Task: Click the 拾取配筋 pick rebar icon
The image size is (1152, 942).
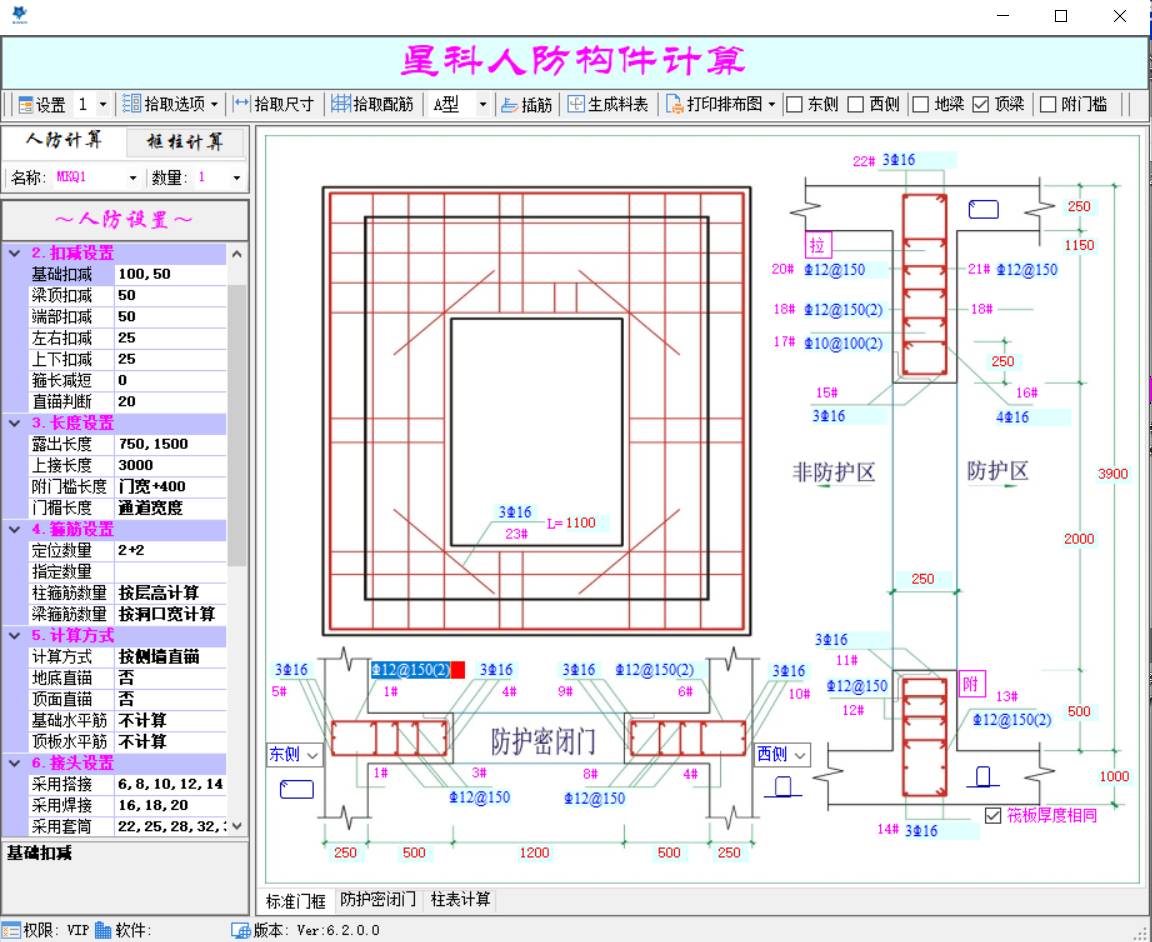Action: coord(340,104)
